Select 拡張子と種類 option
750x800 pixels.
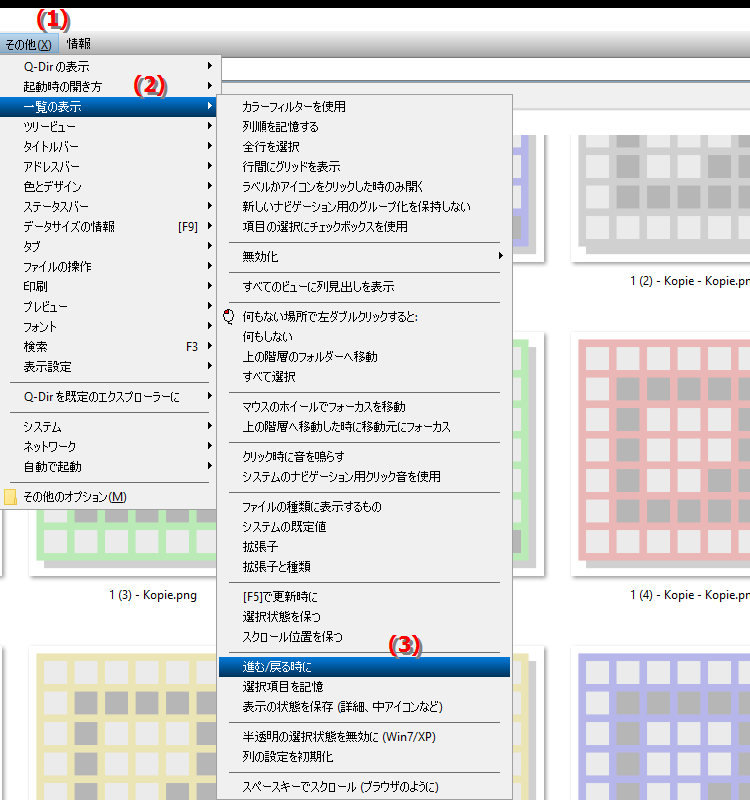[364, 566]
